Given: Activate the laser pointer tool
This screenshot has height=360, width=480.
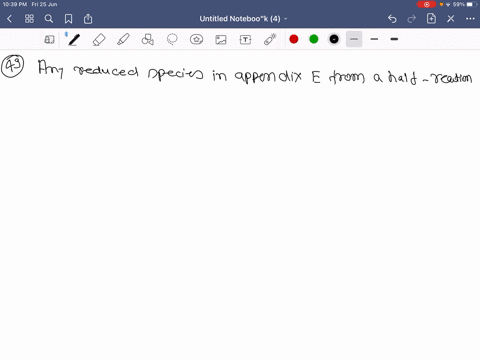Looking at the screenshot, I should (x=270, y=40).
